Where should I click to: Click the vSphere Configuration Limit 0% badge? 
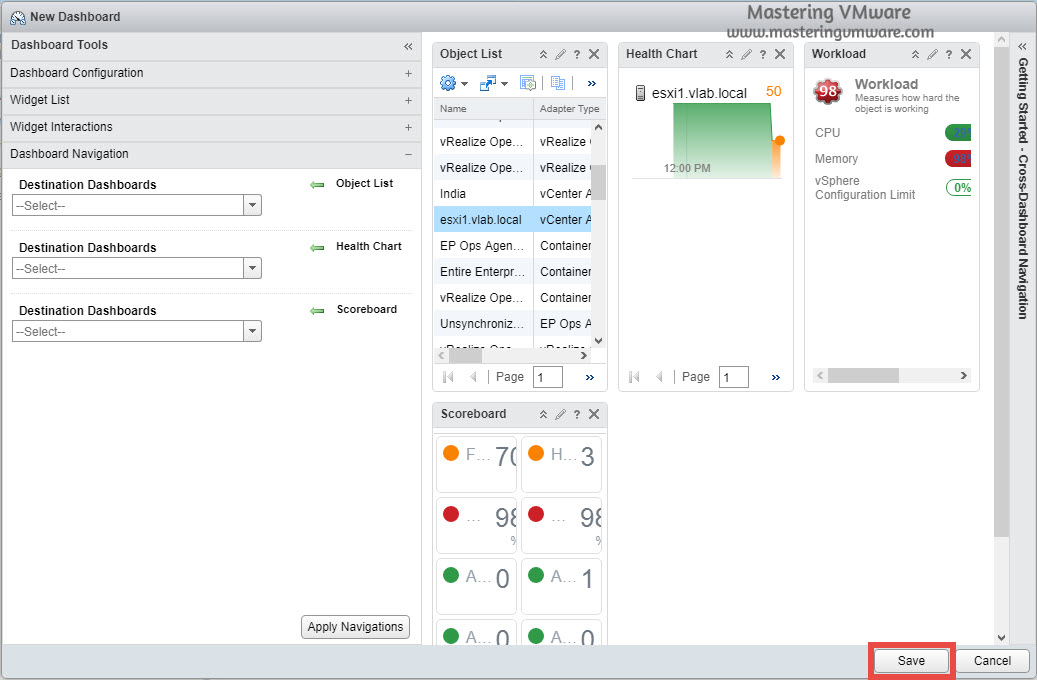pyautogui.click(x=959, y=188)
